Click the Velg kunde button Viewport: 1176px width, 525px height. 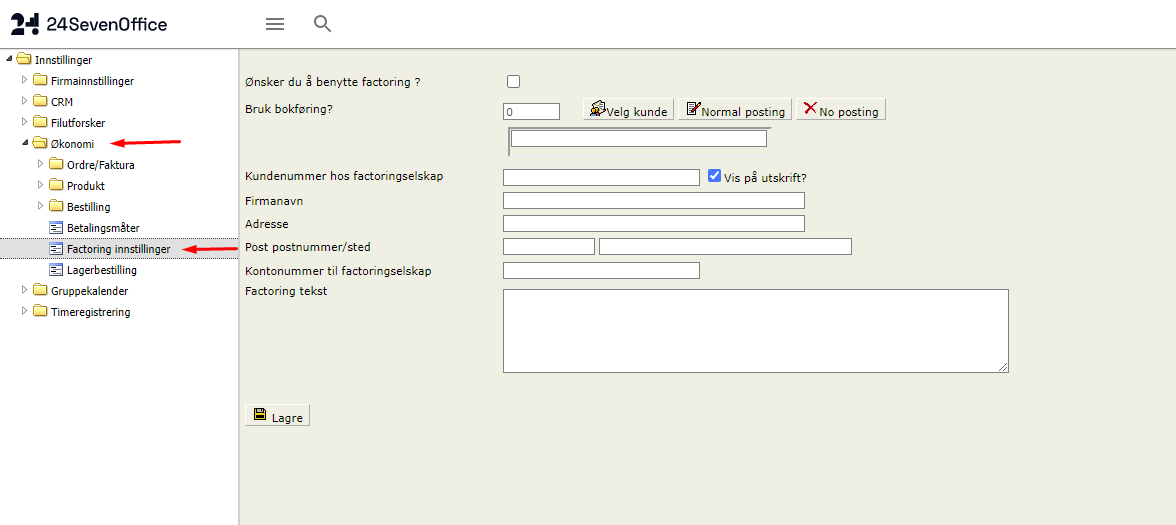click(628, 110)
